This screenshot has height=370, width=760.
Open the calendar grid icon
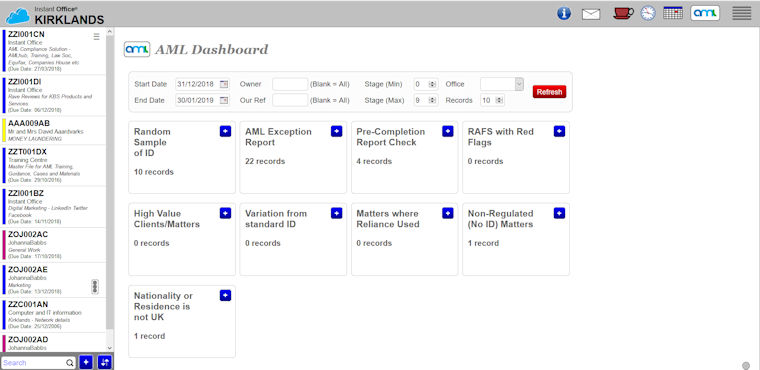point(673,13)
